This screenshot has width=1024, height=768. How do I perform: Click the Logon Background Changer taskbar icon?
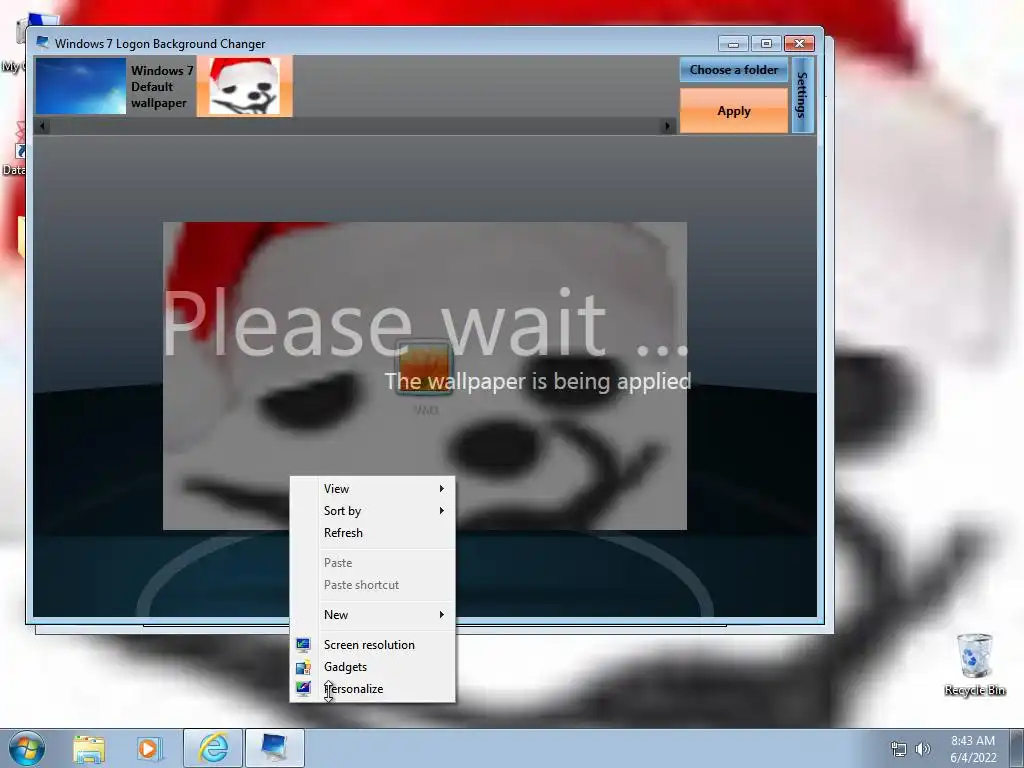click(x=274, y=748)
